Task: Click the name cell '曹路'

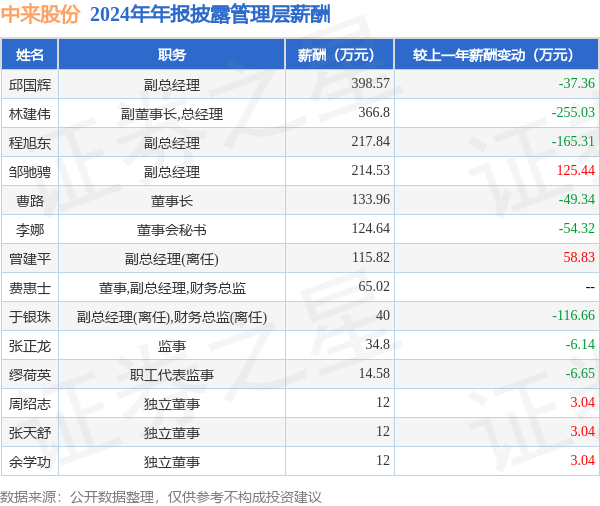Action: pyautogui.click(x=29, y=201)
